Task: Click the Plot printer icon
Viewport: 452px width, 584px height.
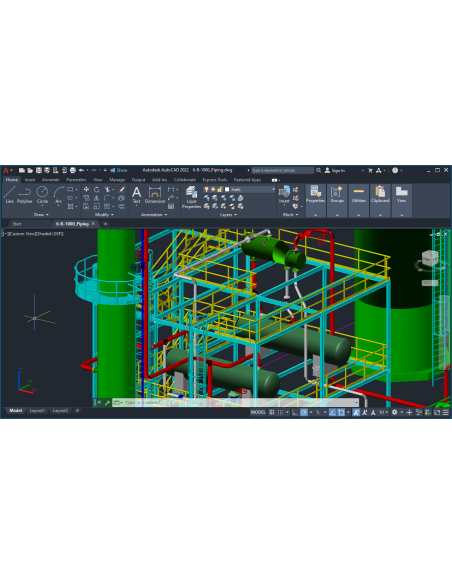Action: pyautogui.click(x=73, y=170)
